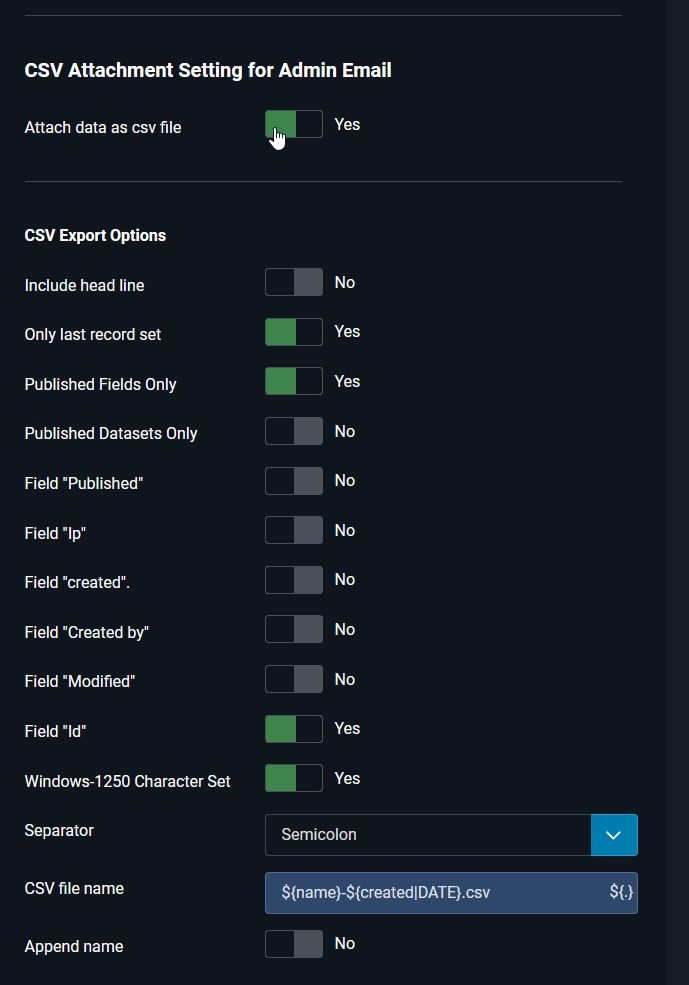Click the Attach data as csv file label
This screenshot has height=985, width=689.
pyautogui.click(x=103, y=128)
